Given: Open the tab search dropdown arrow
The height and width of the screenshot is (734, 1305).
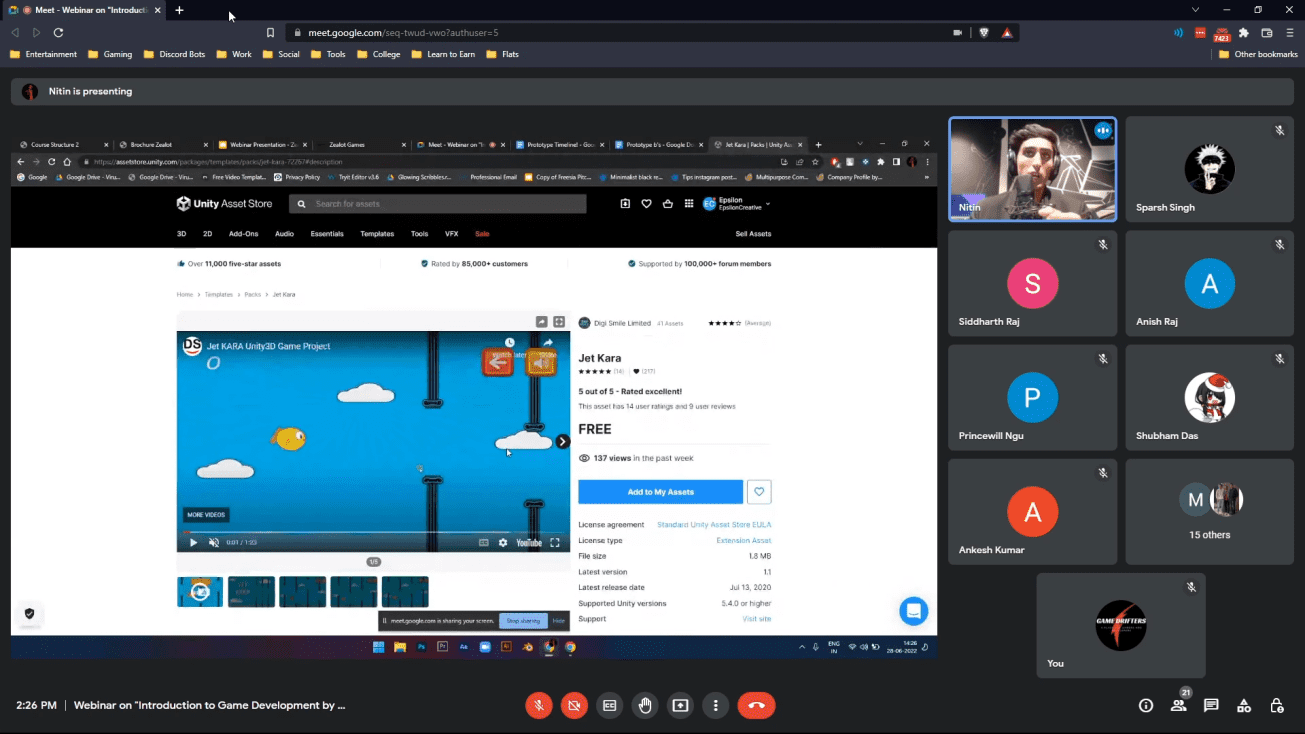Looking at the screenshot, I should (x=1196, y=10).
